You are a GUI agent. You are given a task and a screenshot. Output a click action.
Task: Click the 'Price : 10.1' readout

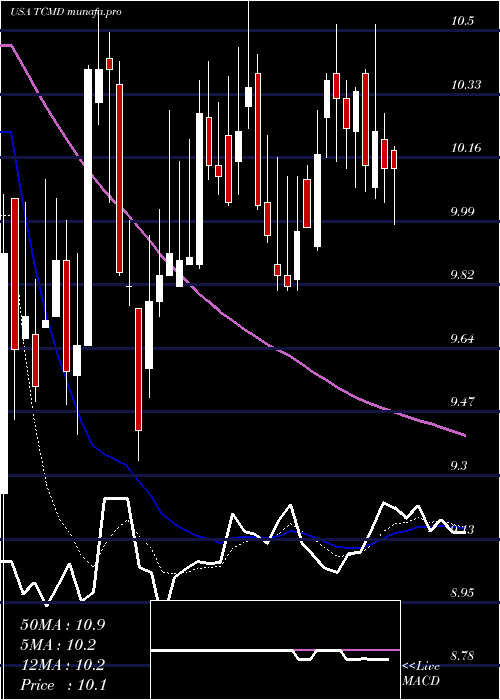[x=63, y=685]
